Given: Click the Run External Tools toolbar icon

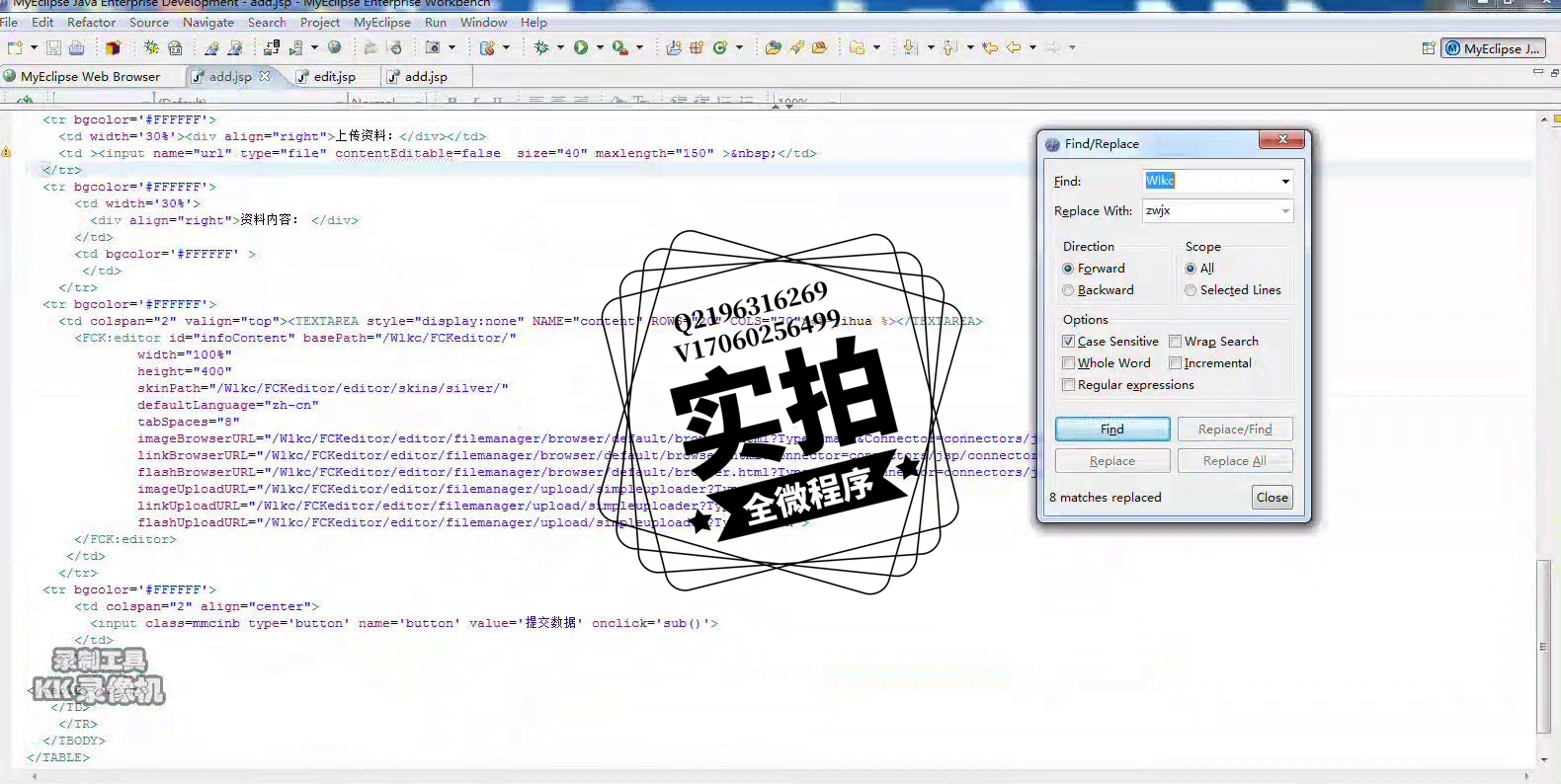Looking at the screenshot, I should click(x=620, y=47).
